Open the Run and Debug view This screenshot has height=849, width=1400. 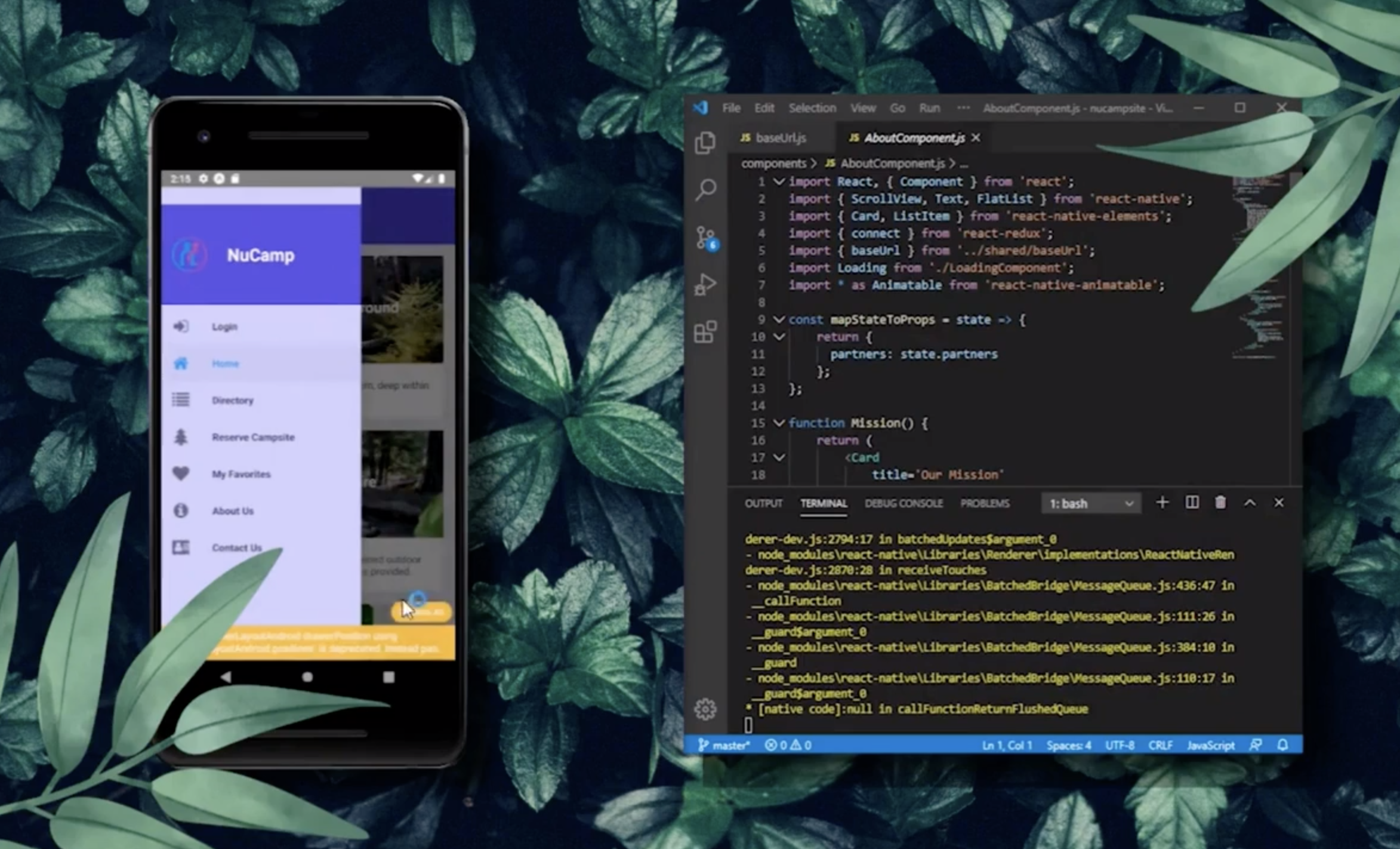coord(705,285)
